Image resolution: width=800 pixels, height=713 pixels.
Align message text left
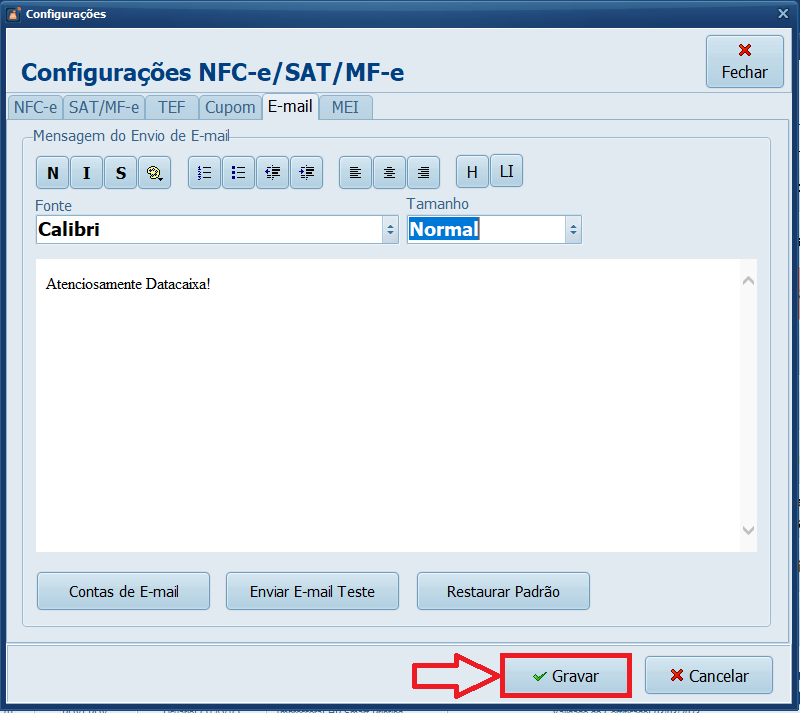355,173
